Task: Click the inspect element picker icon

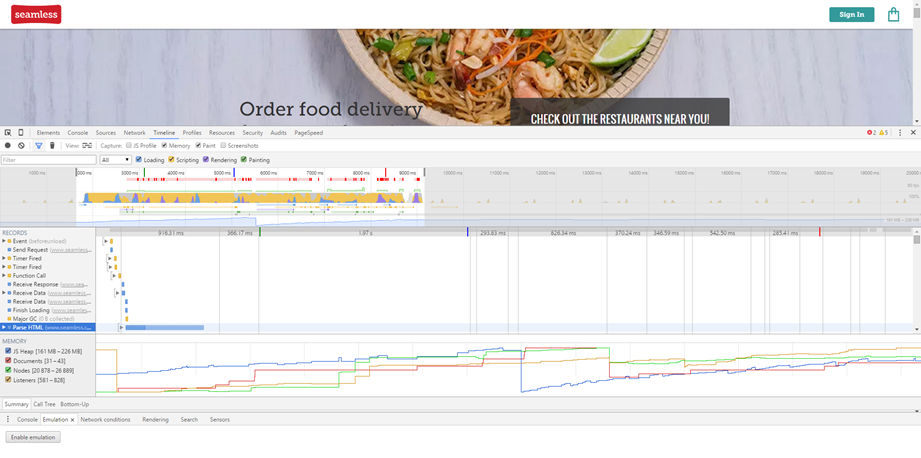Action: click(x=8, y=133)
